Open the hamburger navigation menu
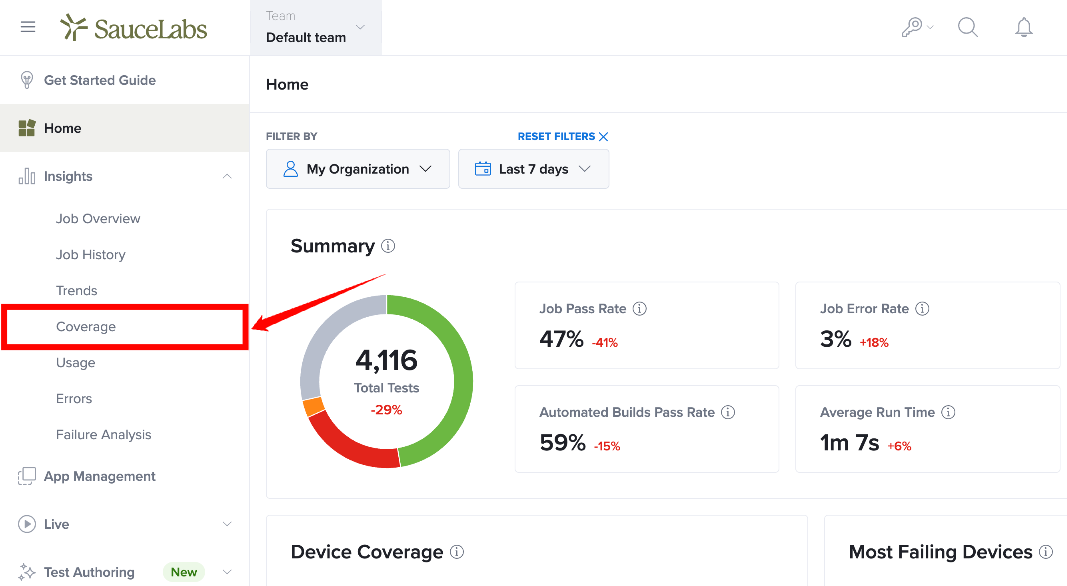 click(28, 27)
